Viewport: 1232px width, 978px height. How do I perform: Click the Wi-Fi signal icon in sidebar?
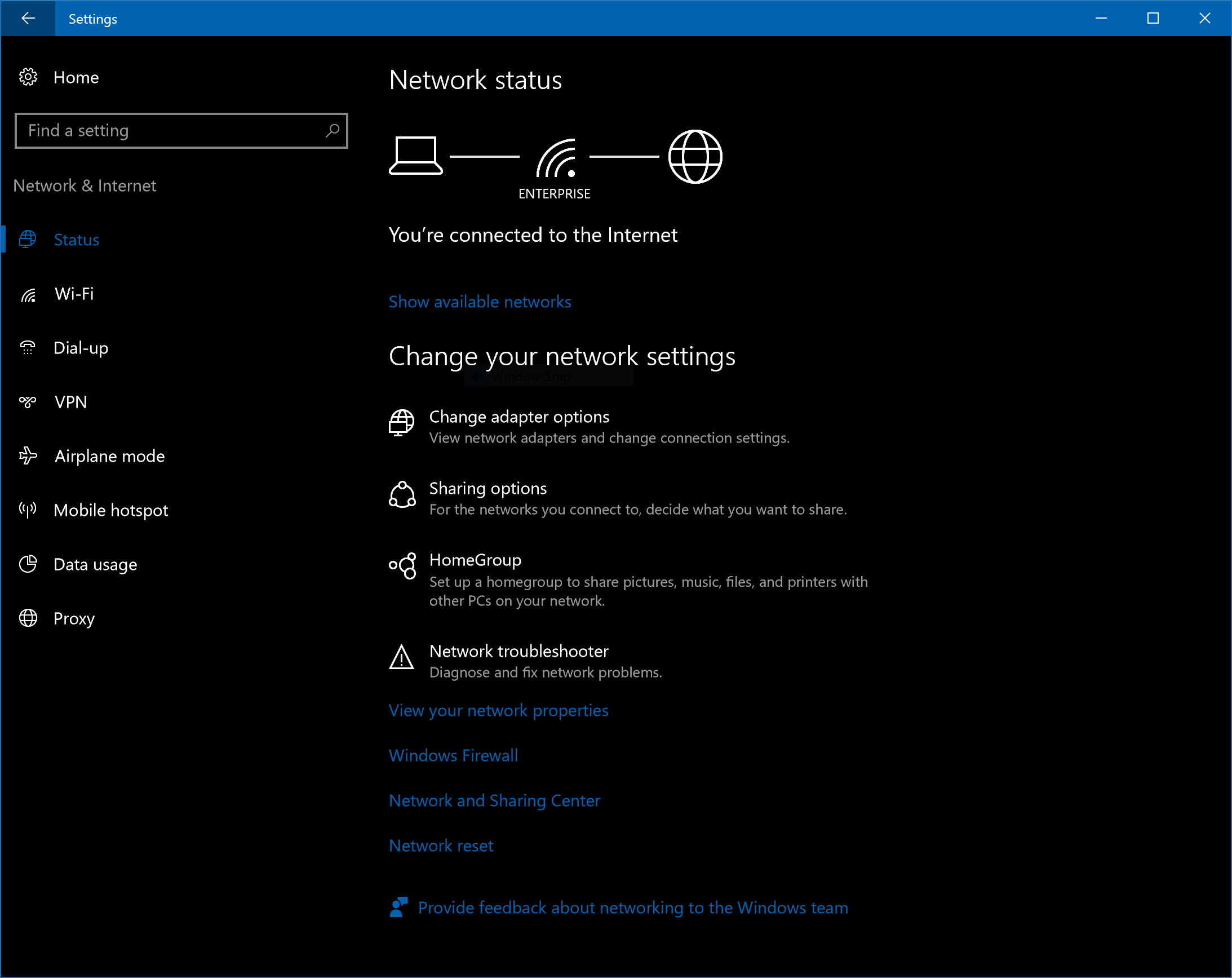[x=28, y=295]
